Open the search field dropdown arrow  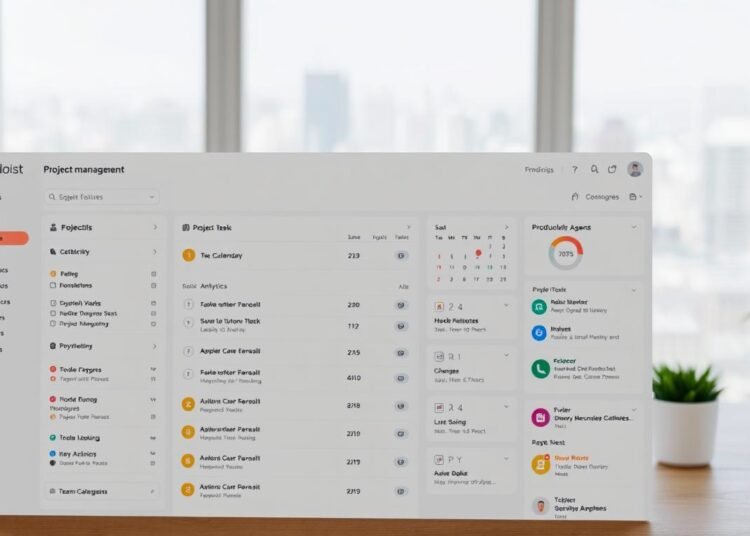(152, 197)
